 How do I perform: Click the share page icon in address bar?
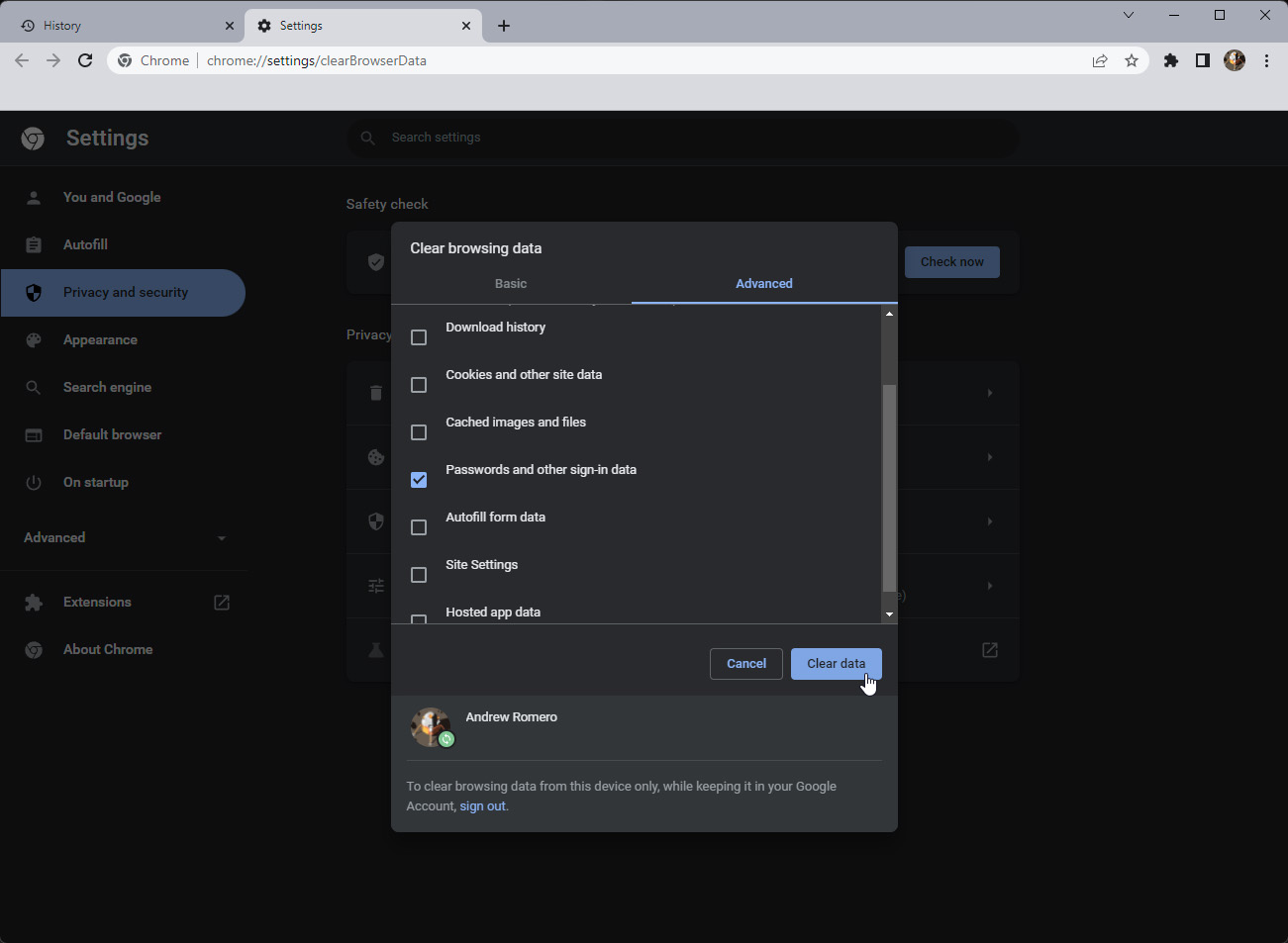[1100, 60]
